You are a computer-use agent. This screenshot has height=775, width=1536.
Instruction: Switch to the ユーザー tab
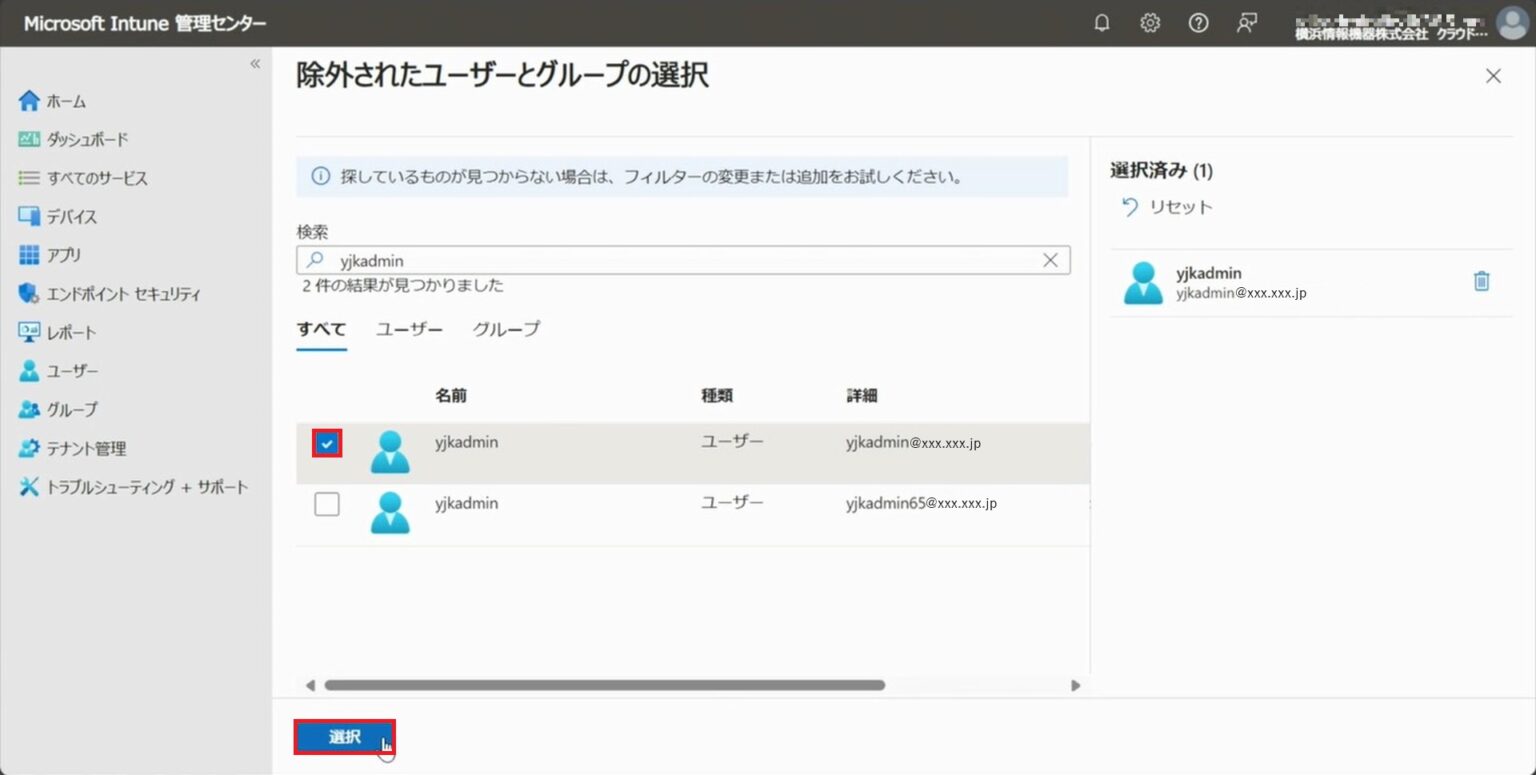pos(407,329)
